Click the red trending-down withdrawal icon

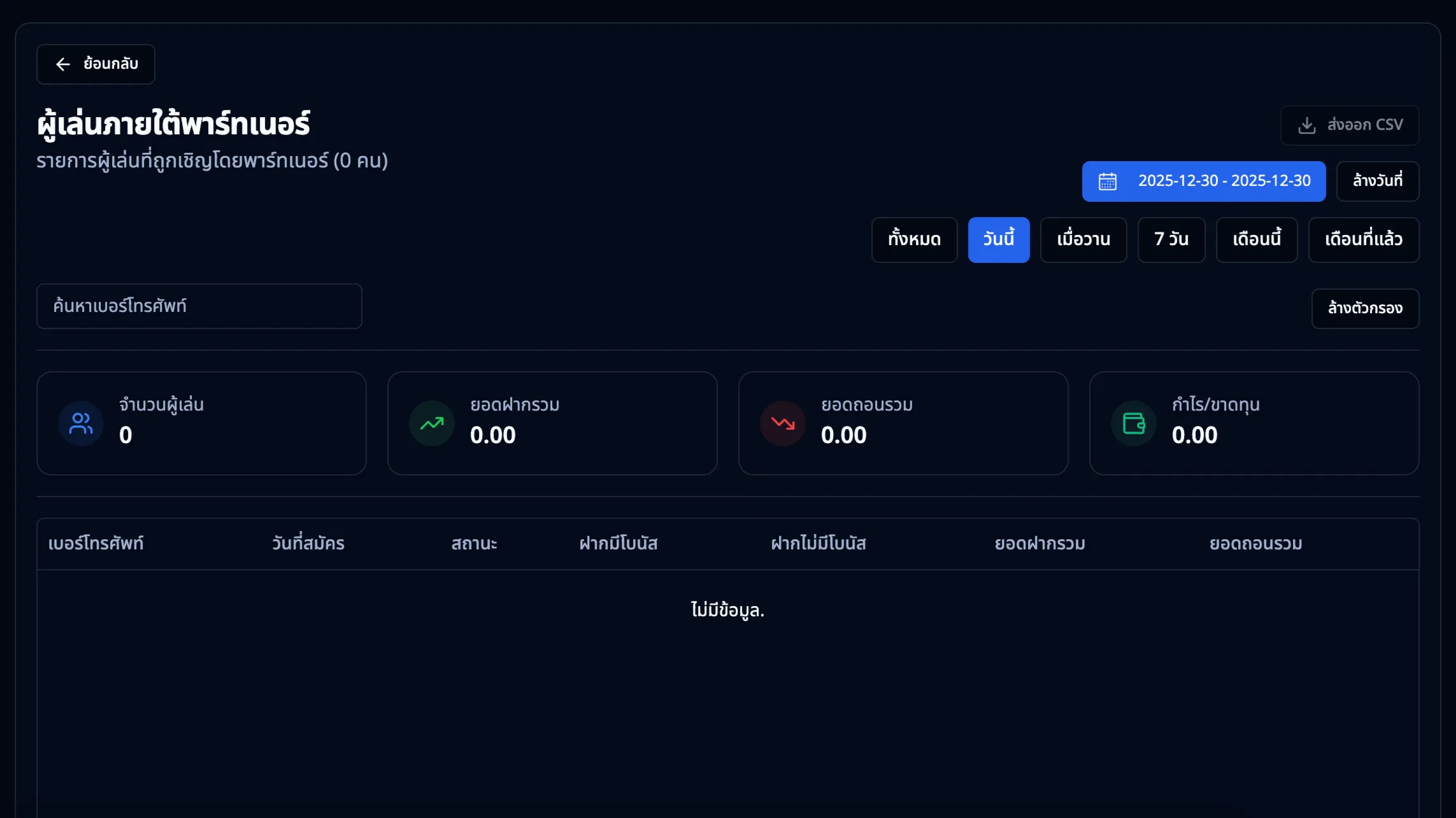(x=783, y=423)
